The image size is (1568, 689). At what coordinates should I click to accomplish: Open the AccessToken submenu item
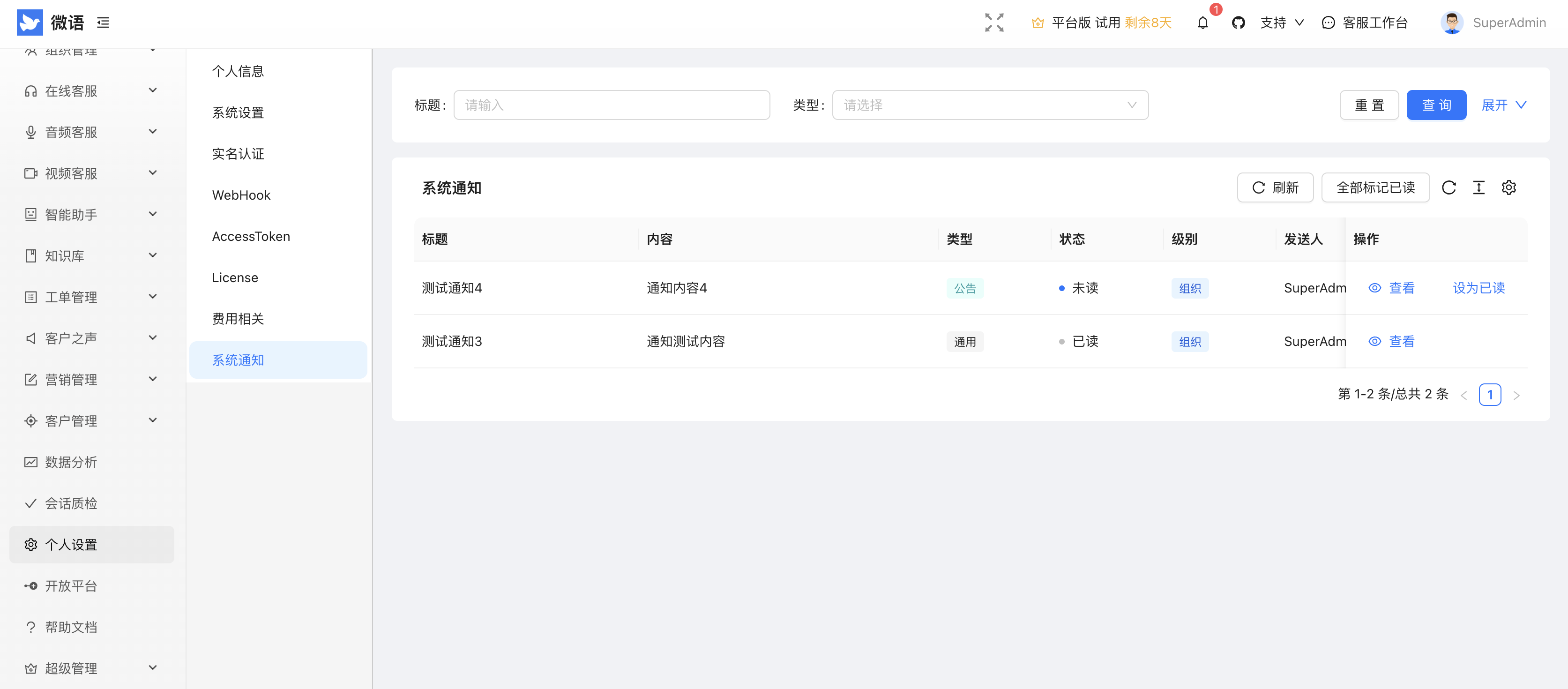[278, 236]
